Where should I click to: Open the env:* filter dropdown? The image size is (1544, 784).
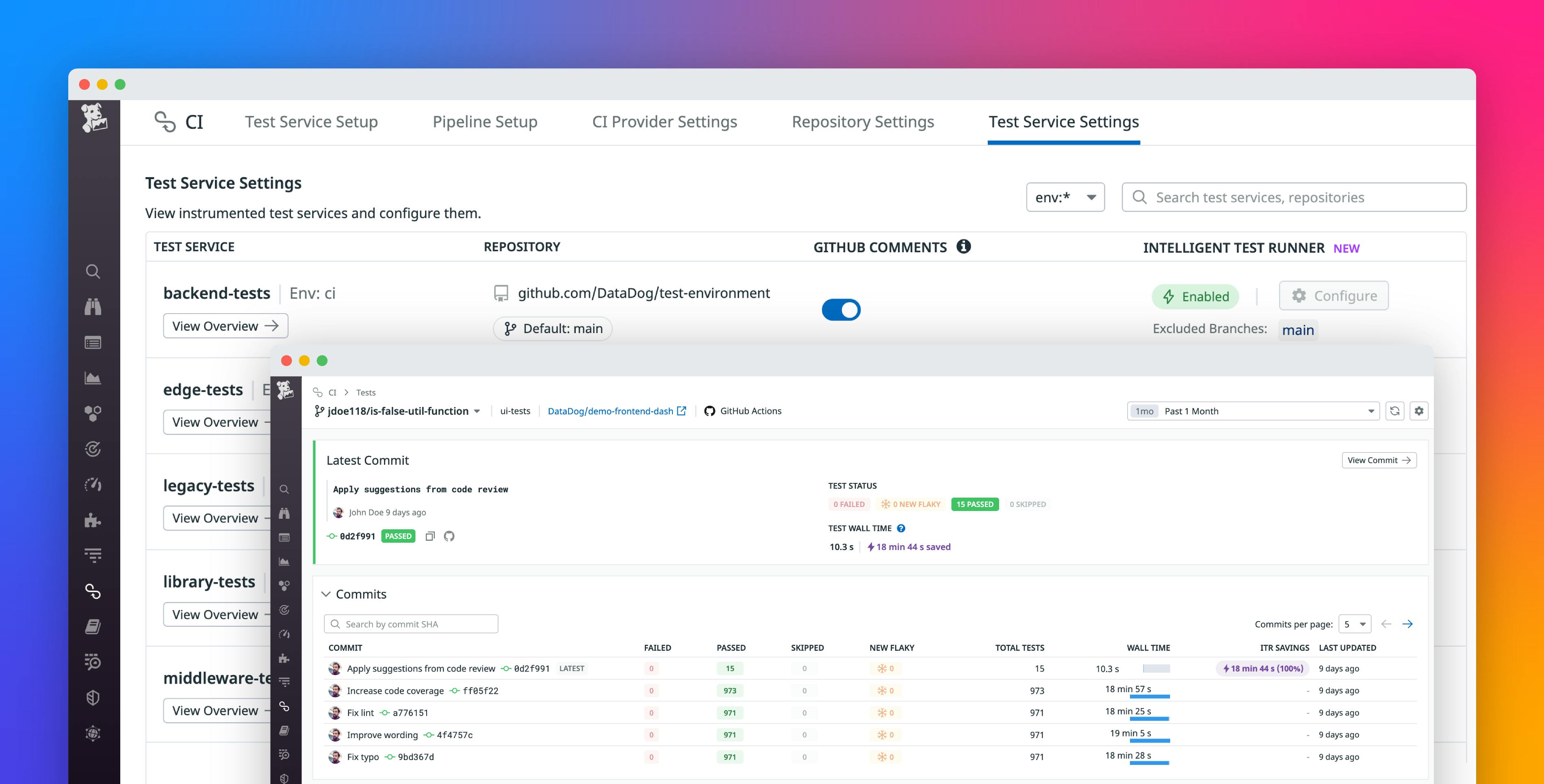click(1066, 197)
